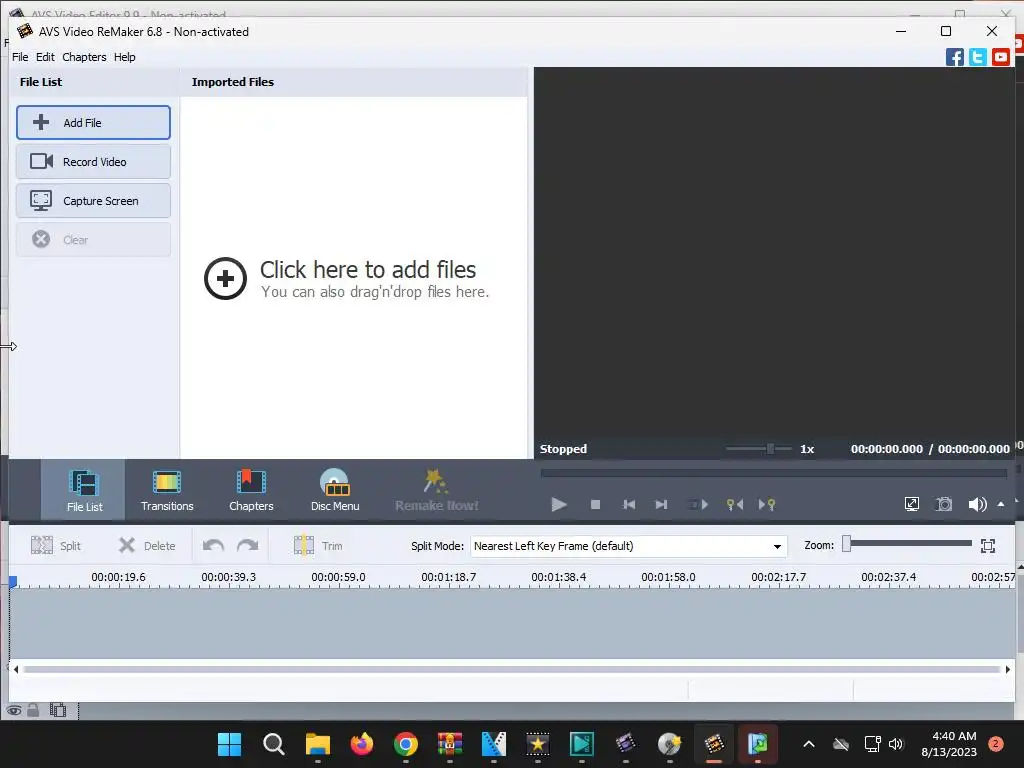This screenshot has height=768, width=1024.
Task: Open the Twitter page icon
Action: click(x=978, y=57)
